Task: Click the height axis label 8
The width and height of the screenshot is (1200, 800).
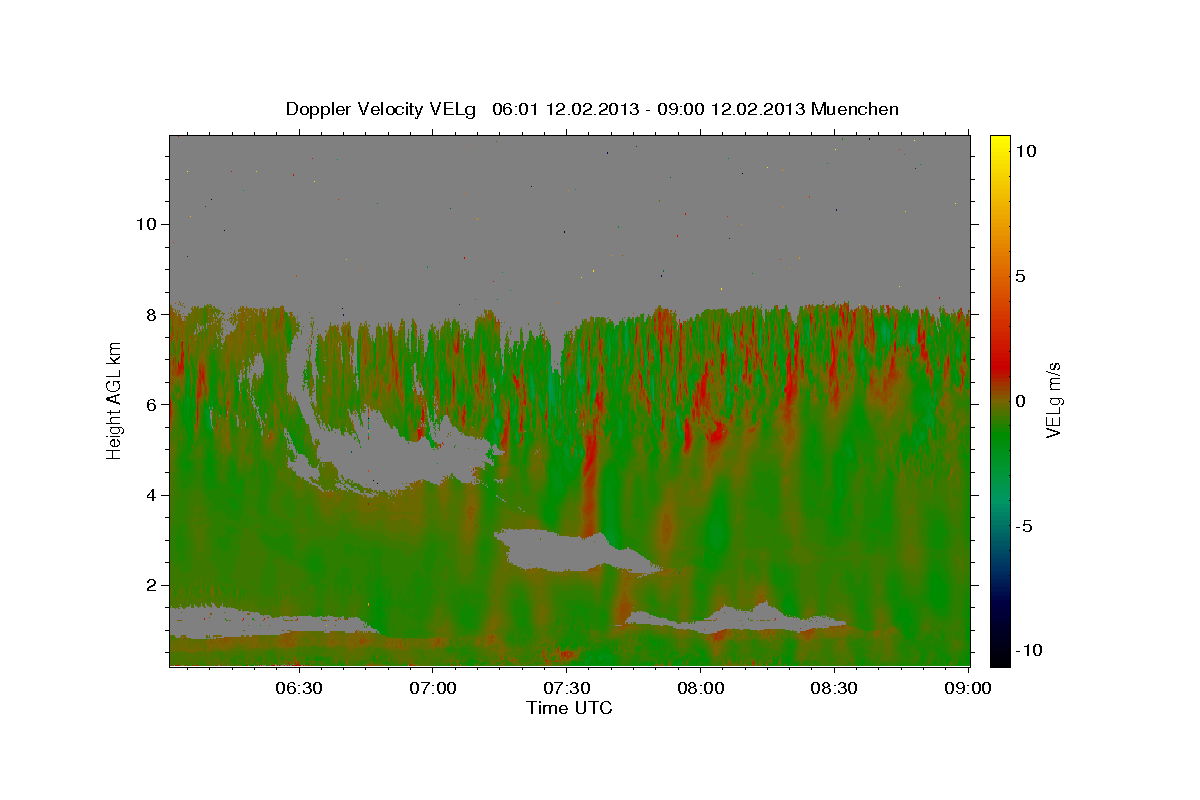Action: pos(152,314)
